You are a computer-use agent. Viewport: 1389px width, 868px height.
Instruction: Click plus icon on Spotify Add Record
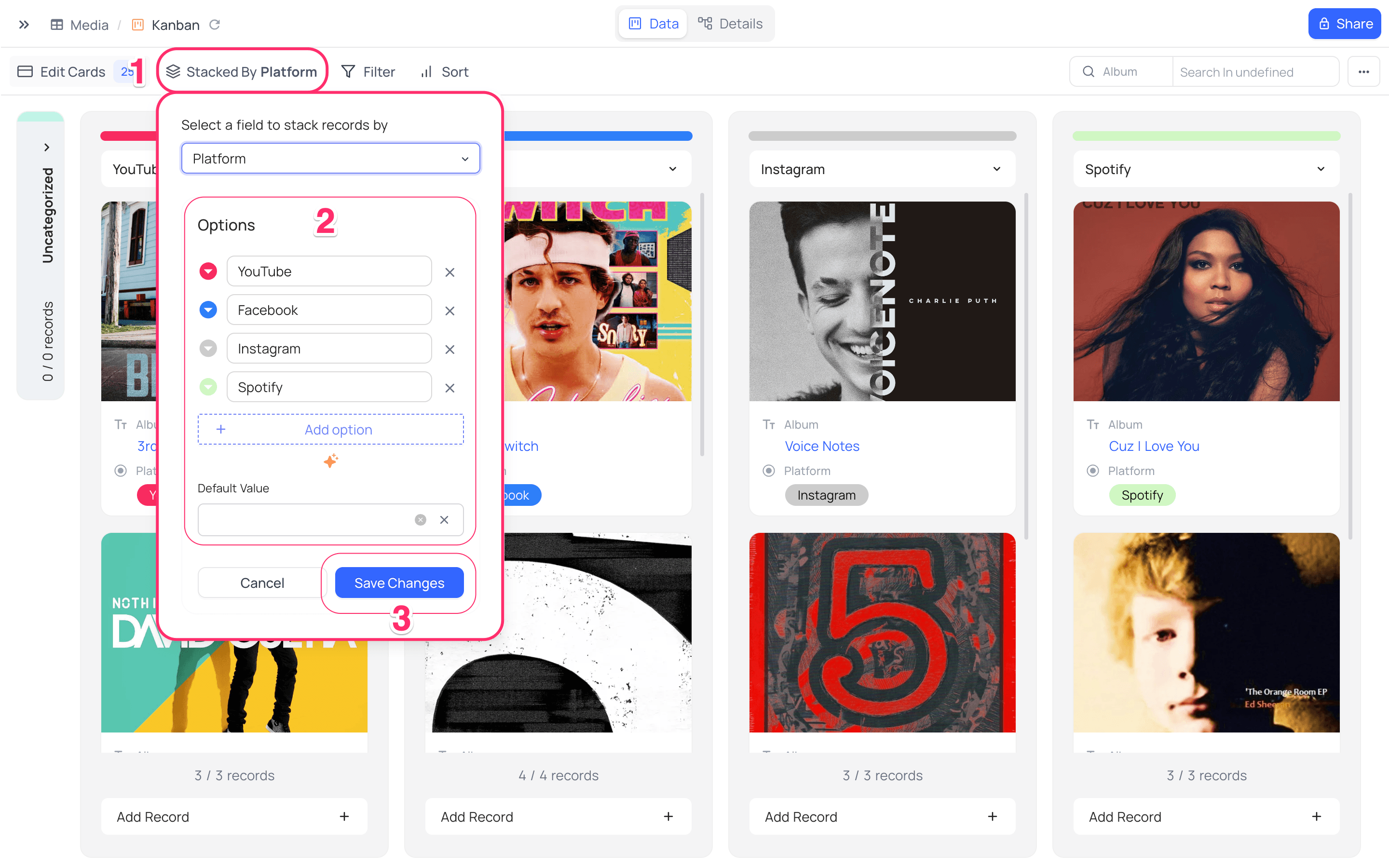click(1316, 816)
